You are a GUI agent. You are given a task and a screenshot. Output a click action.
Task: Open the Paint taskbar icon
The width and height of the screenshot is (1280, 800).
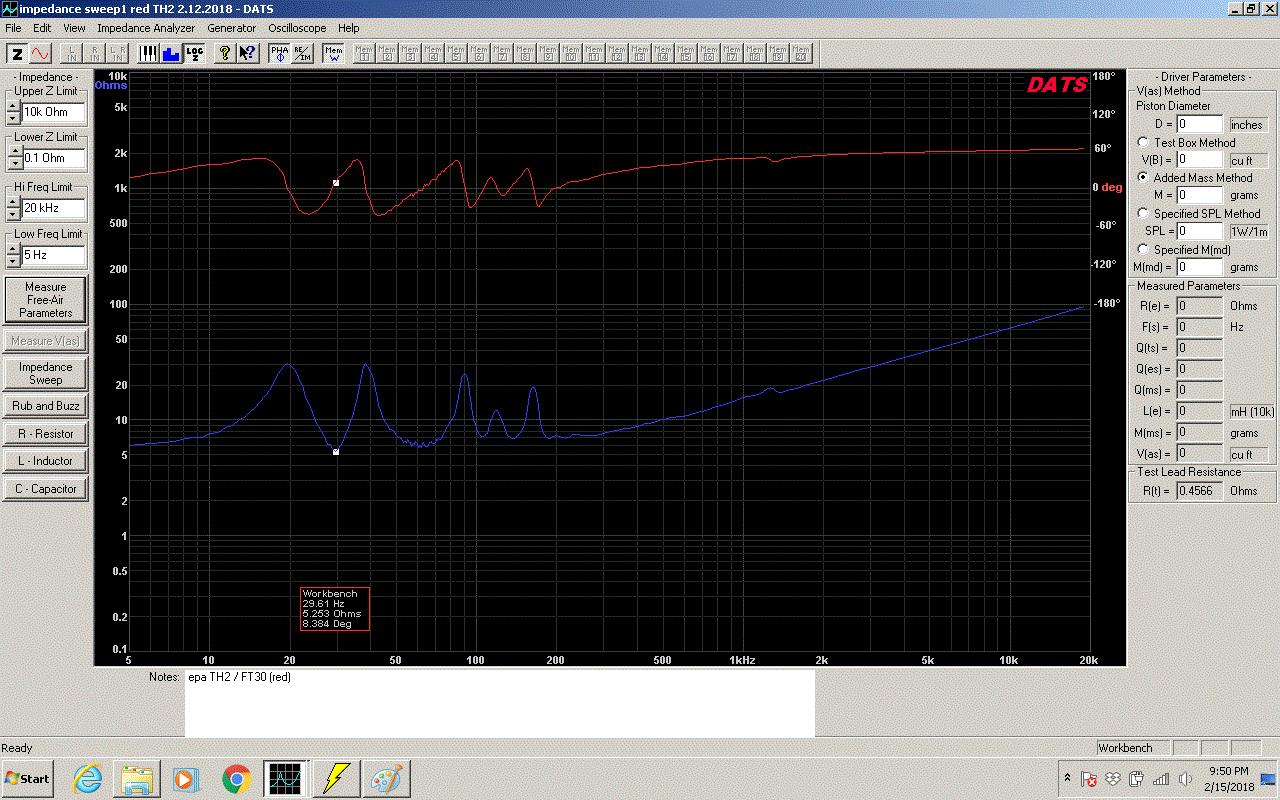click(385, 778)
